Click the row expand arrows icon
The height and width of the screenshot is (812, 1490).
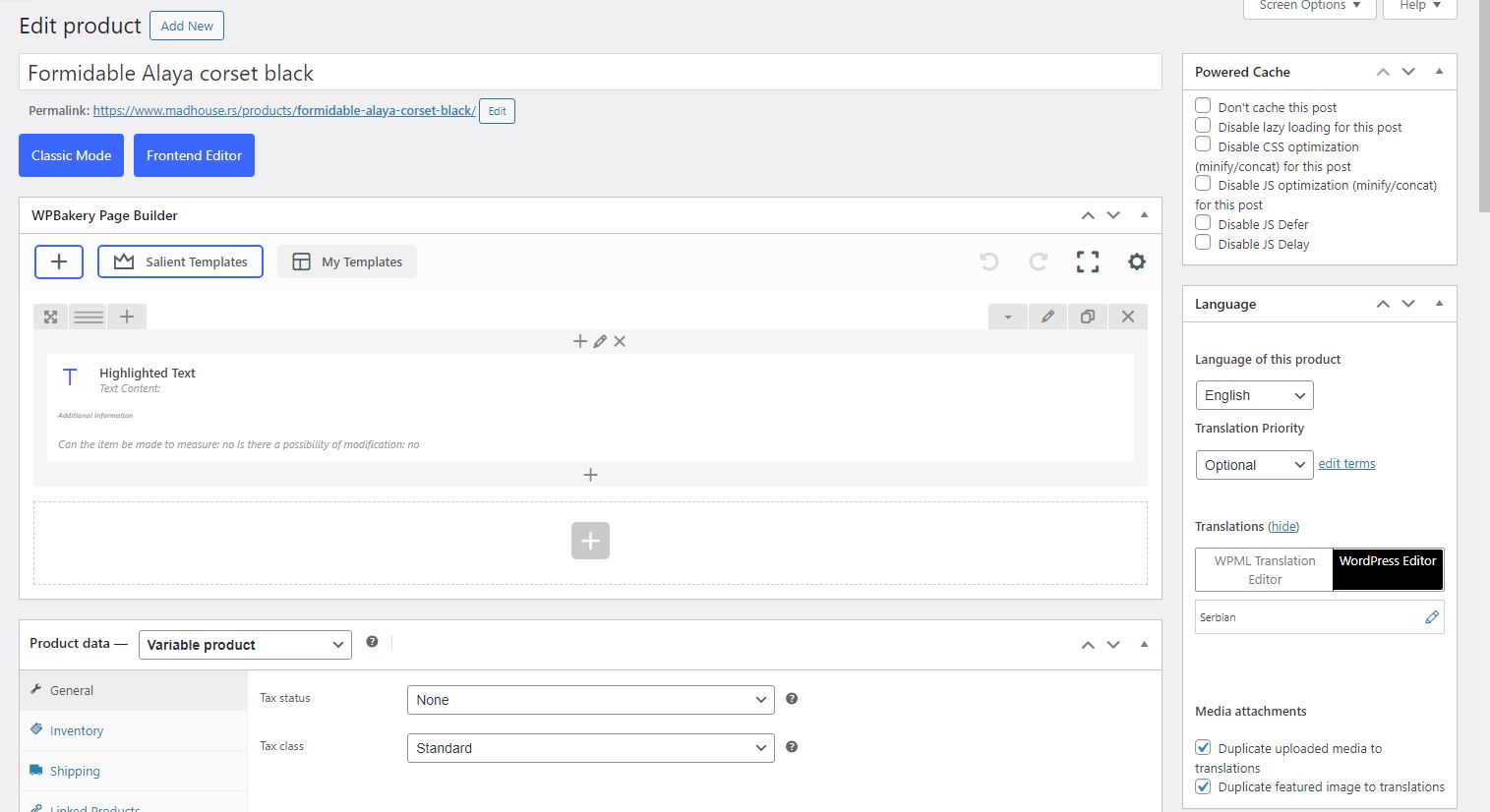coord(51,317)
